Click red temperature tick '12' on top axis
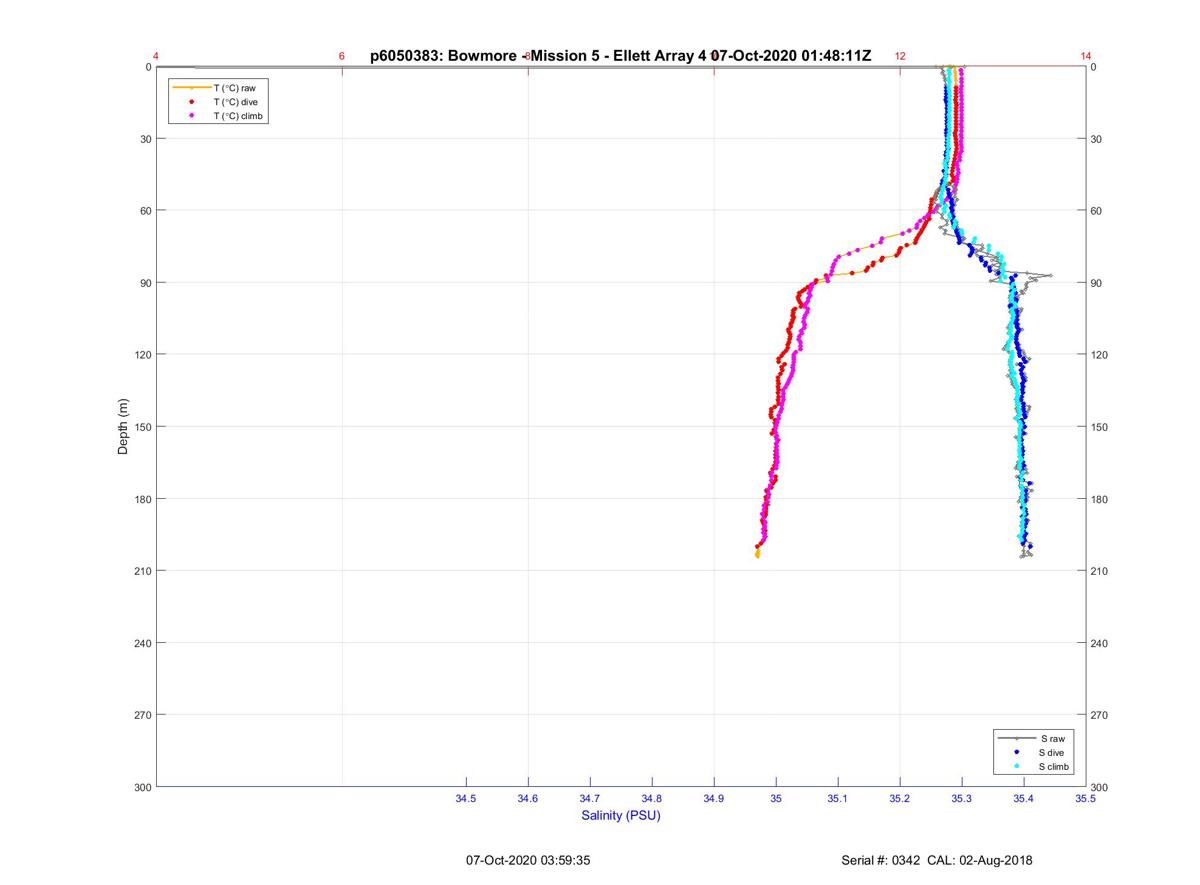1200x885 pixels. [x=900, y=56]
